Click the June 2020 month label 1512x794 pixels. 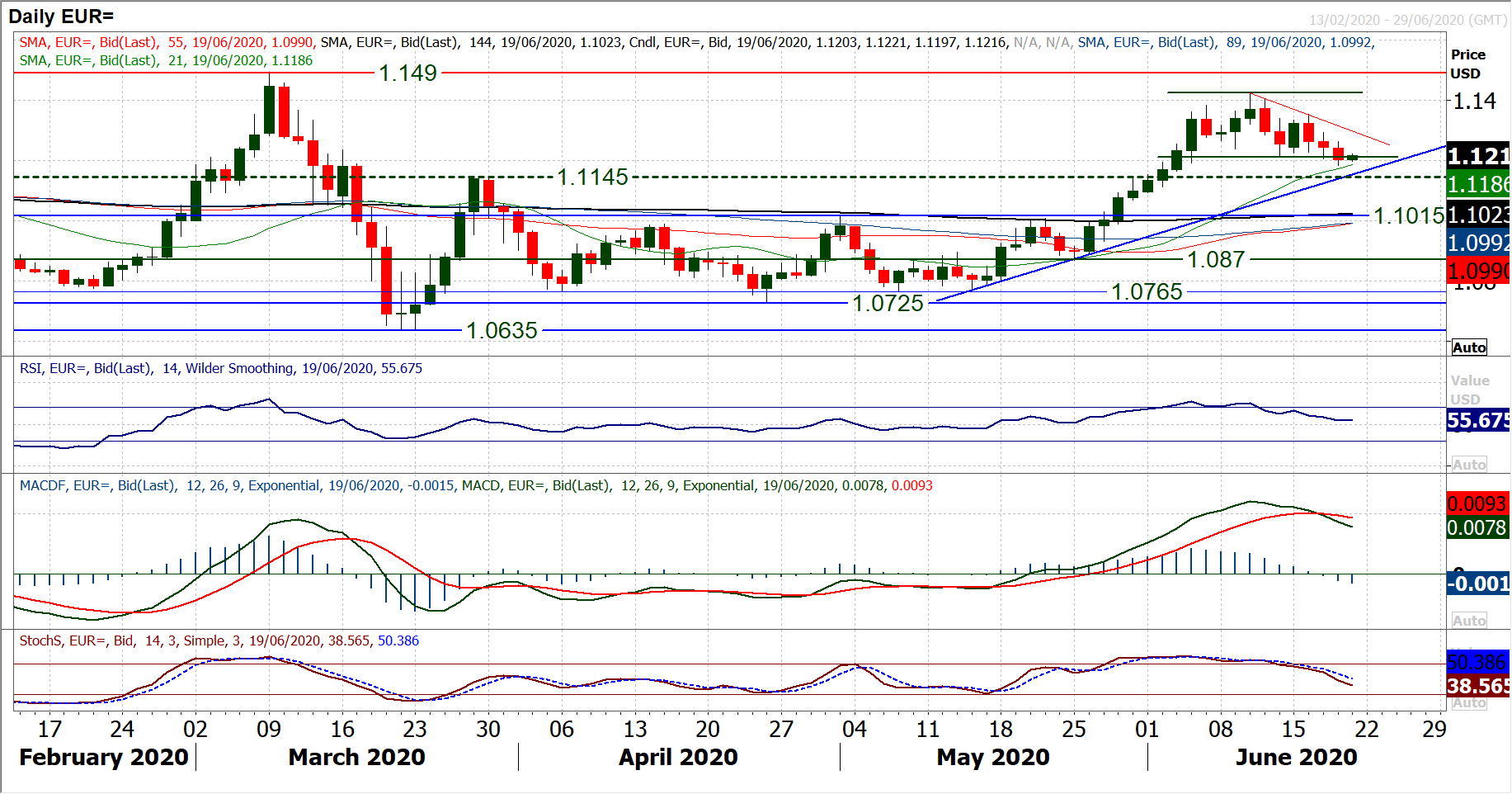pyautogui.click(x=1296, y=757)
